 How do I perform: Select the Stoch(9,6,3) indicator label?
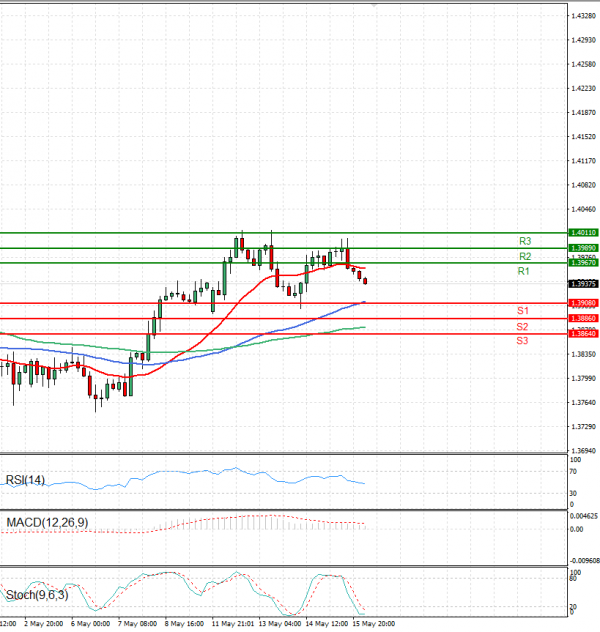pos(35,596)
